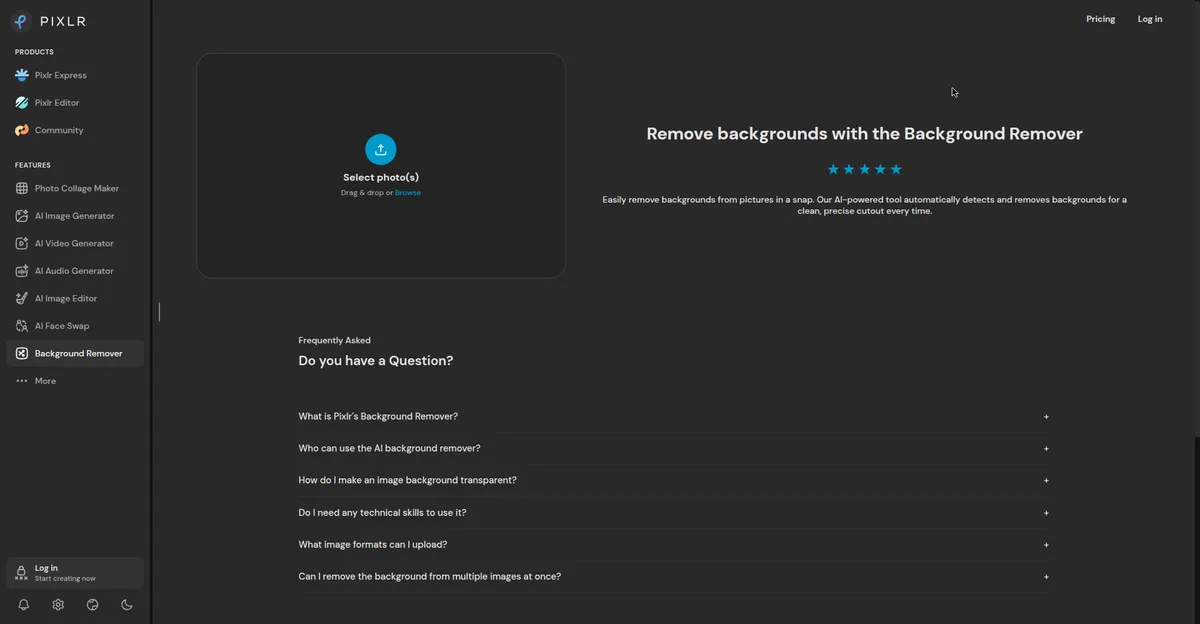1200x624 pixels.
Task: Expand 'Do I need any technical skills' question
Action: click(674, 512)
